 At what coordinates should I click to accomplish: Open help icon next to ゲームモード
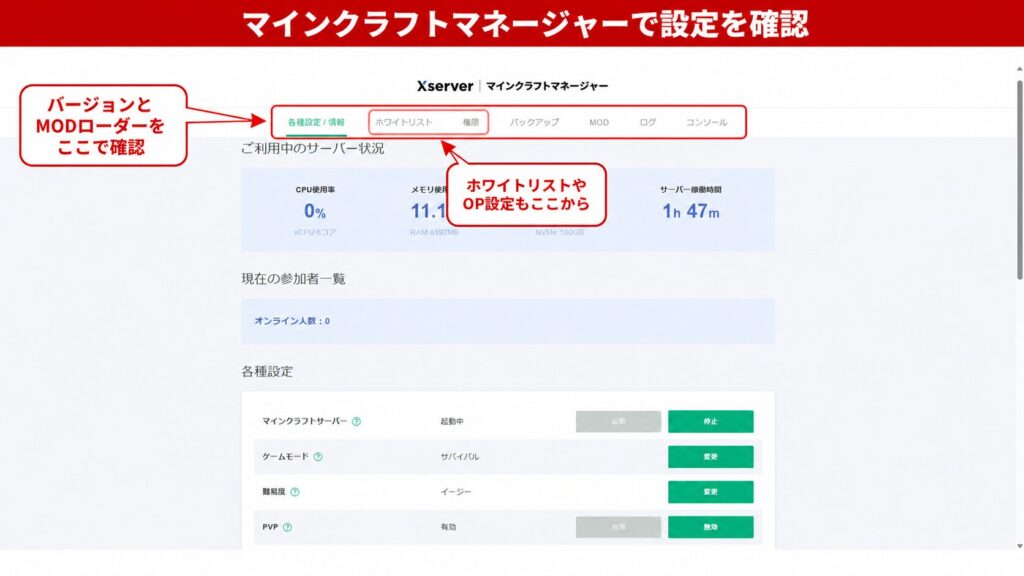(x=318, y=456)
